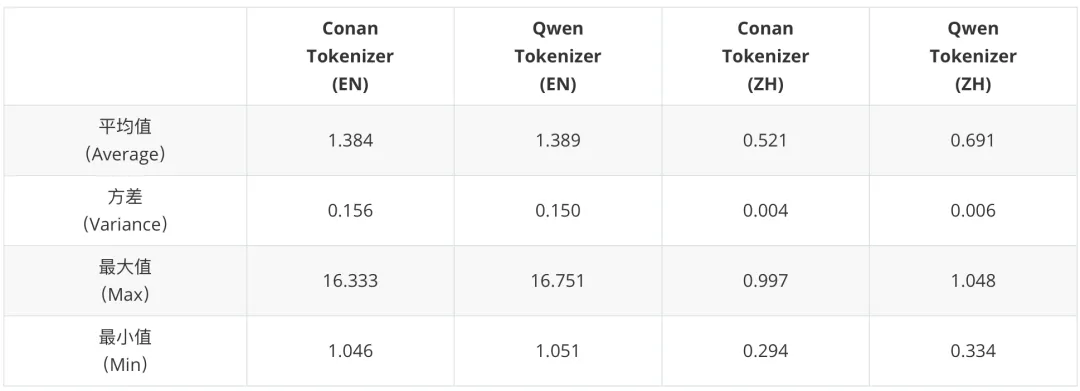Select the 平均值 (Average) row label

pos(125,140)
